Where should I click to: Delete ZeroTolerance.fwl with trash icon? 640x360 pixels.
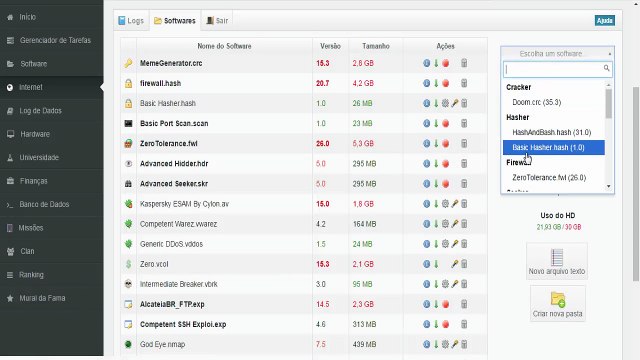(x=464, y=144)
